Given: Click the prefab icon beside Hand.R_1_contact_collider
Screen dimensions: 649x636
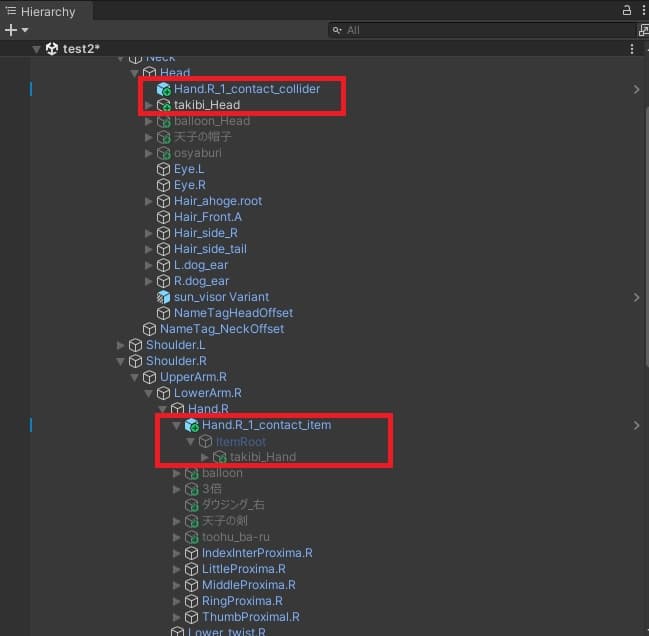Looking at the screenshot, I should pos(164,89).
